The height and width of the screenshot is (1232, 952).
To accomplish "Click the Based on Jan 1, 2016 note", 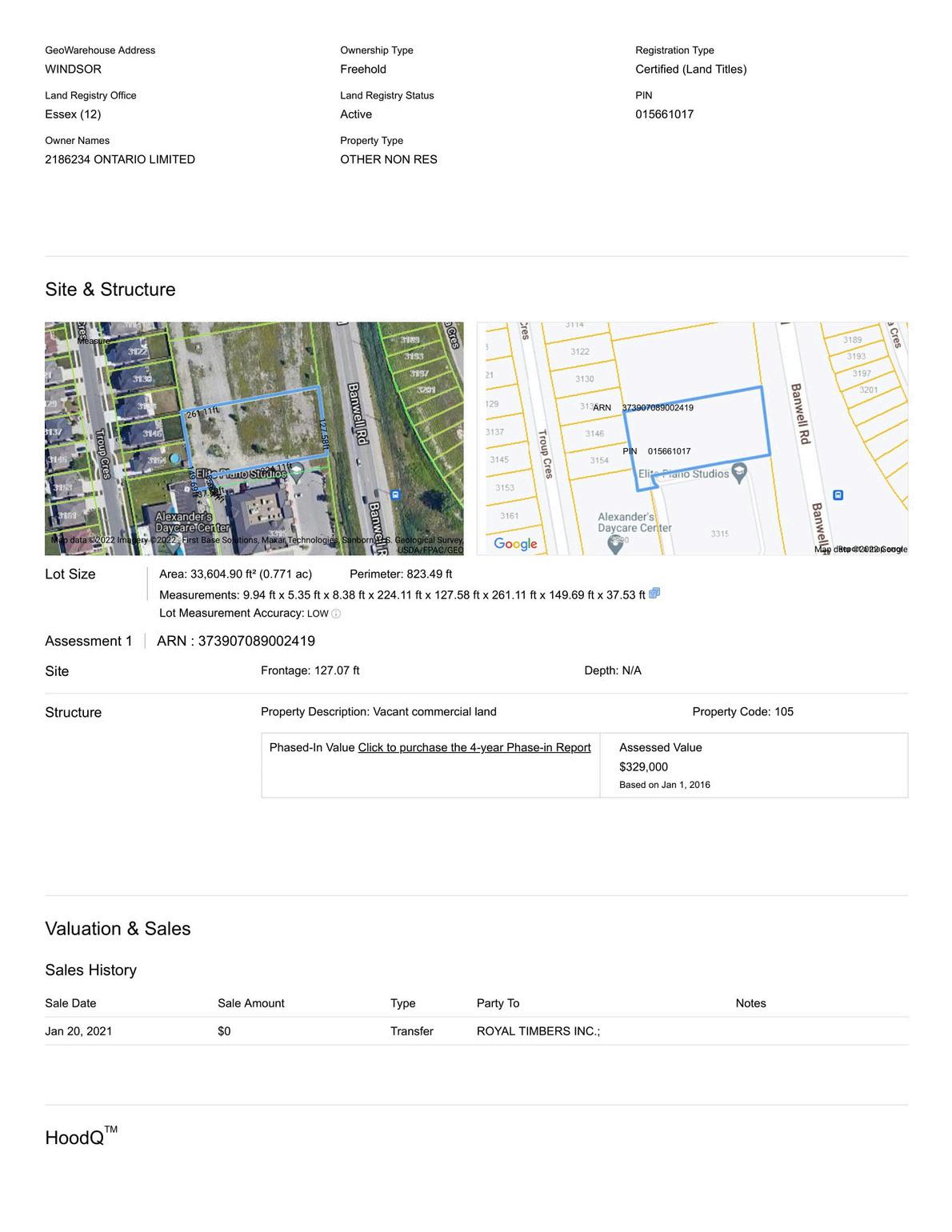I will pyautogui.click(x=665, y=785).
